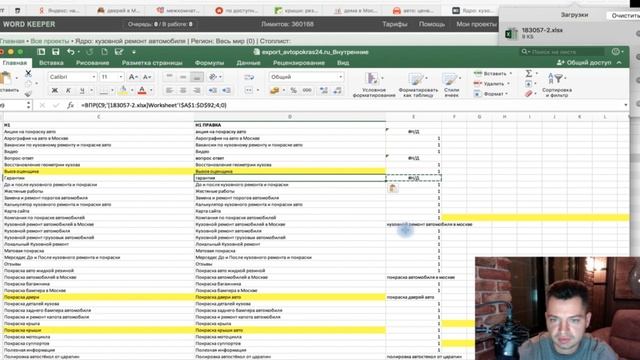Click the Общий доступ share button

point(584,62)
